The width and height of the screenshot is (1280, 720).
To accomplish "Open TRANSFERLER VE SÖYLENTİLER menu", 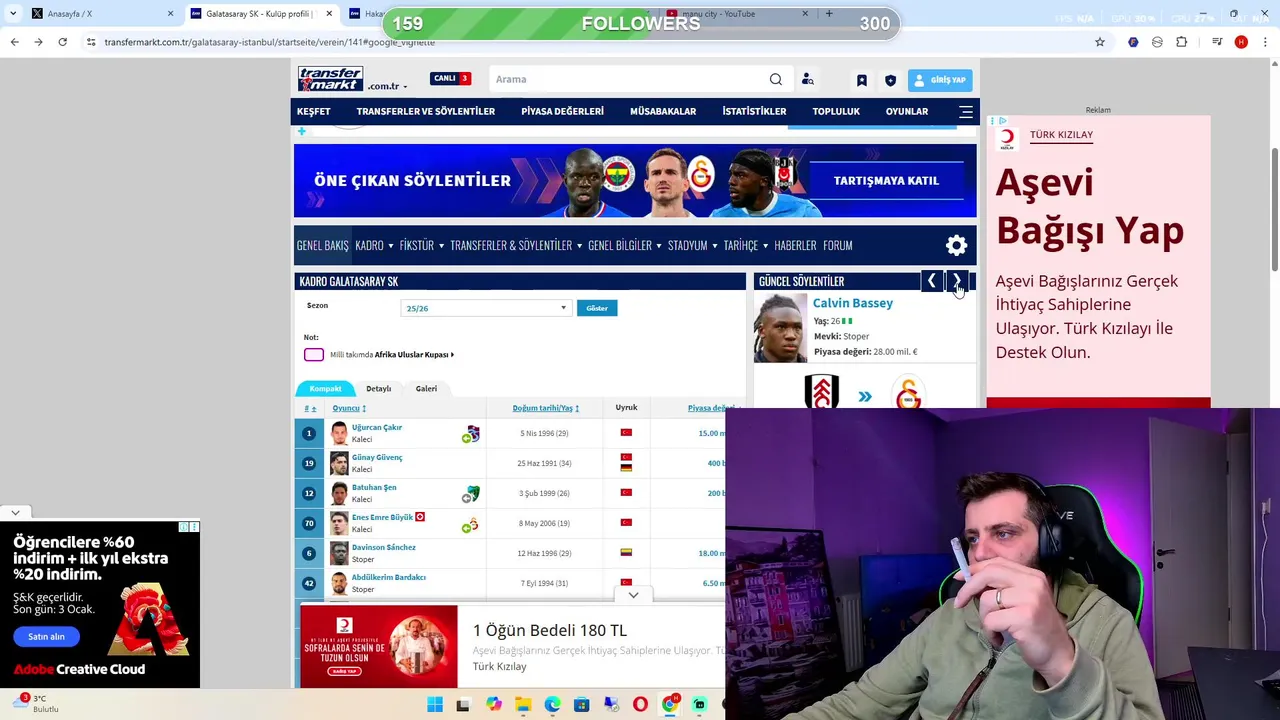I will point(425,111).
